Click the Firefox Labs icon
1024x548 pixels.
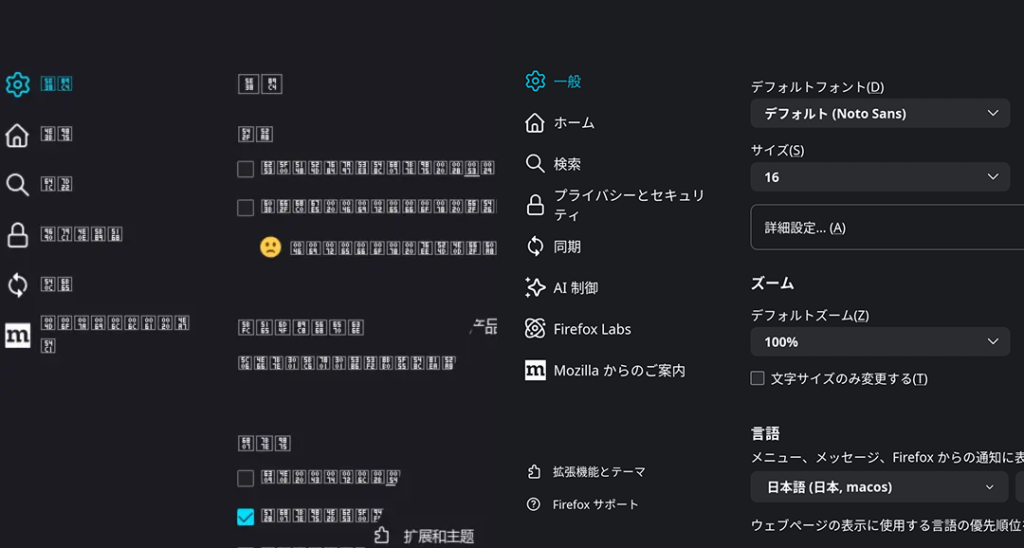(x=535, y=329)
